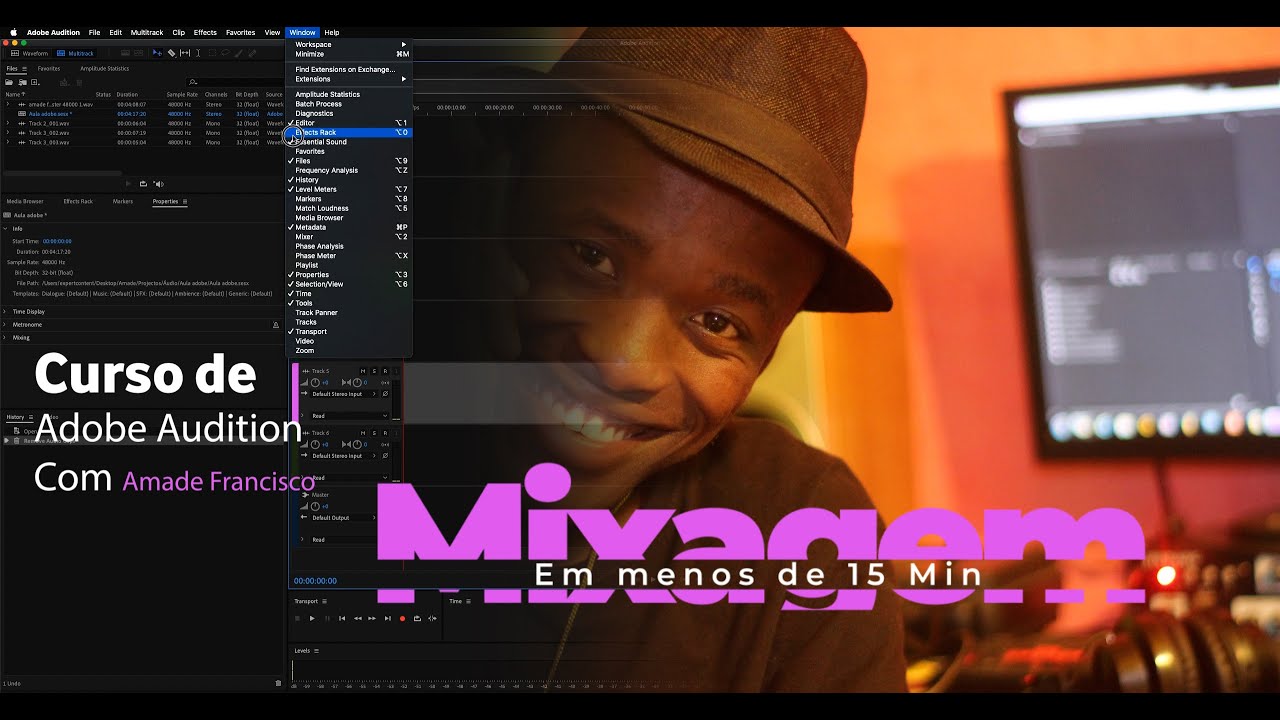Open Extensions submenu in Window menu
The width and height of the screenshot is (1280, 720).
(349, 79)
